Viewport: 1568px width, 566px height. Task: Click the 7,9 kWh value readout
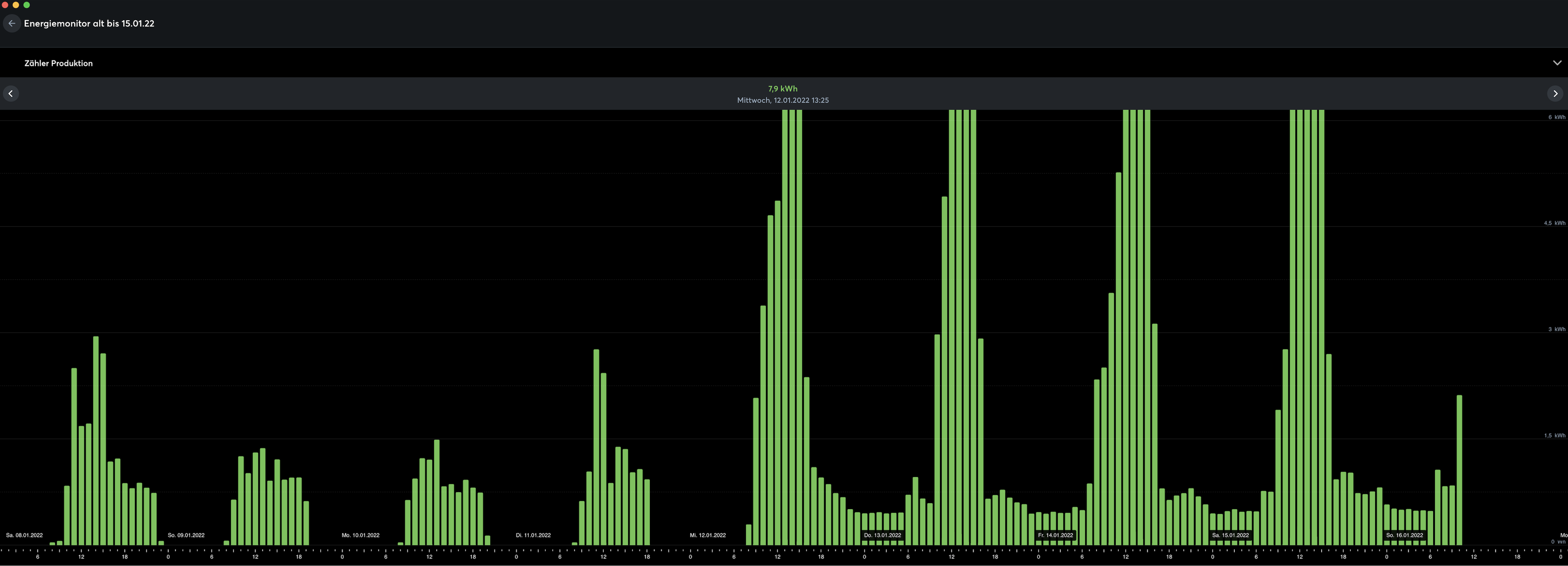point(782,89)
